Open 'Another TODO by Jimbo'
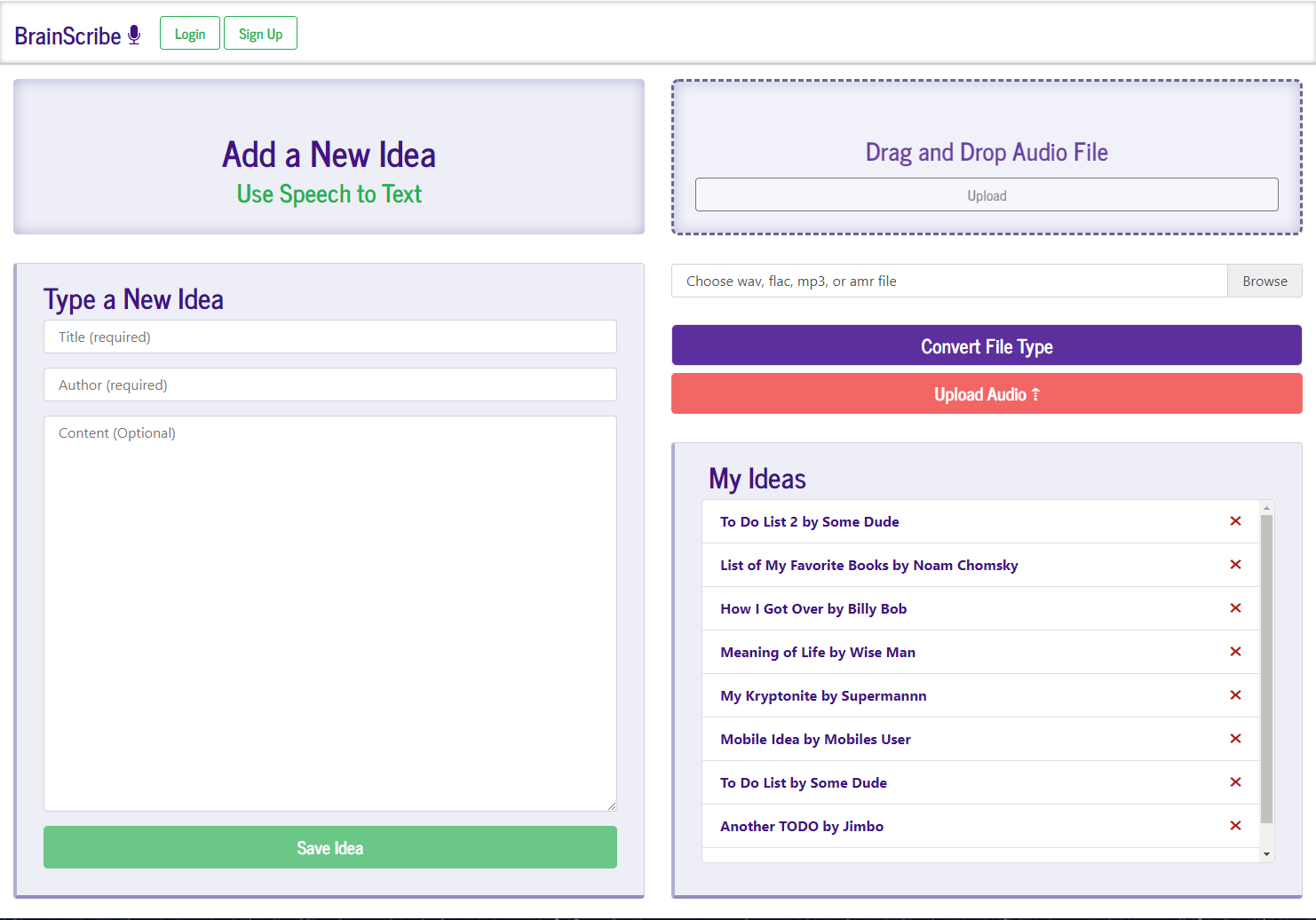The image size is (1316, 920). (x=802, y=826)
